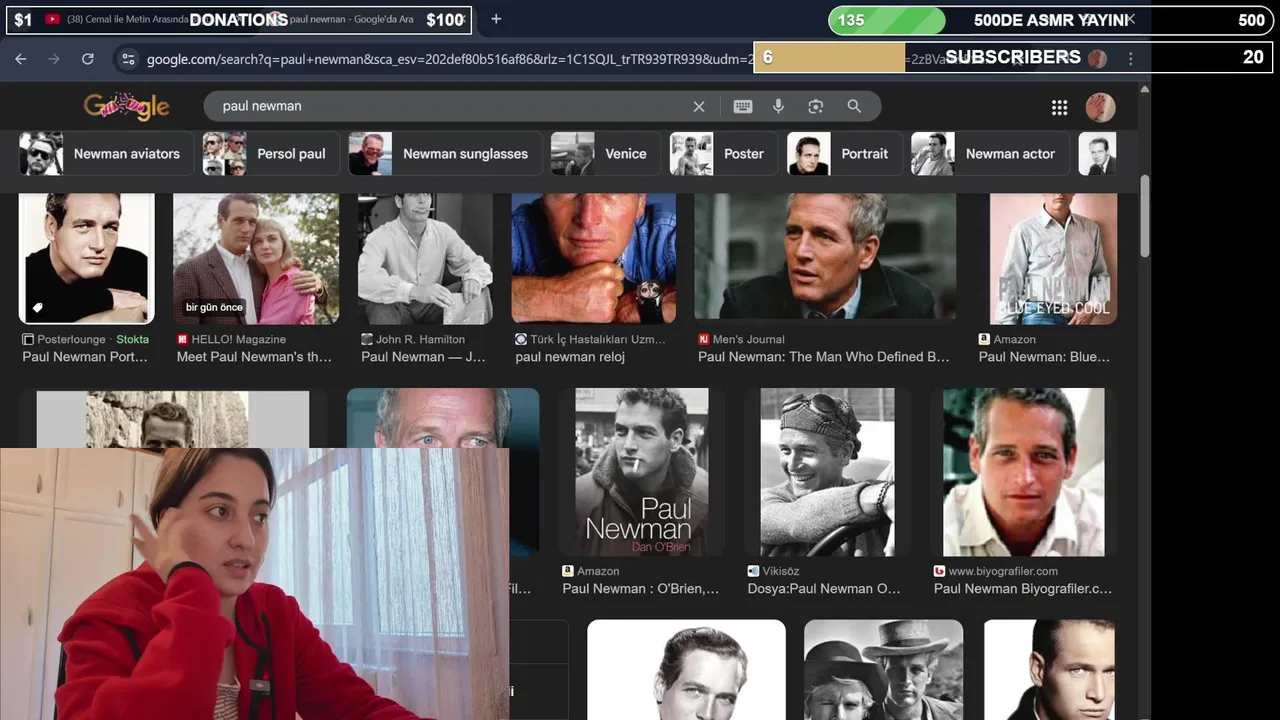Click the HELLO! Magazine source label
Image resolution: width=1280 pixels, height=720 pixels.
[239, 340]
